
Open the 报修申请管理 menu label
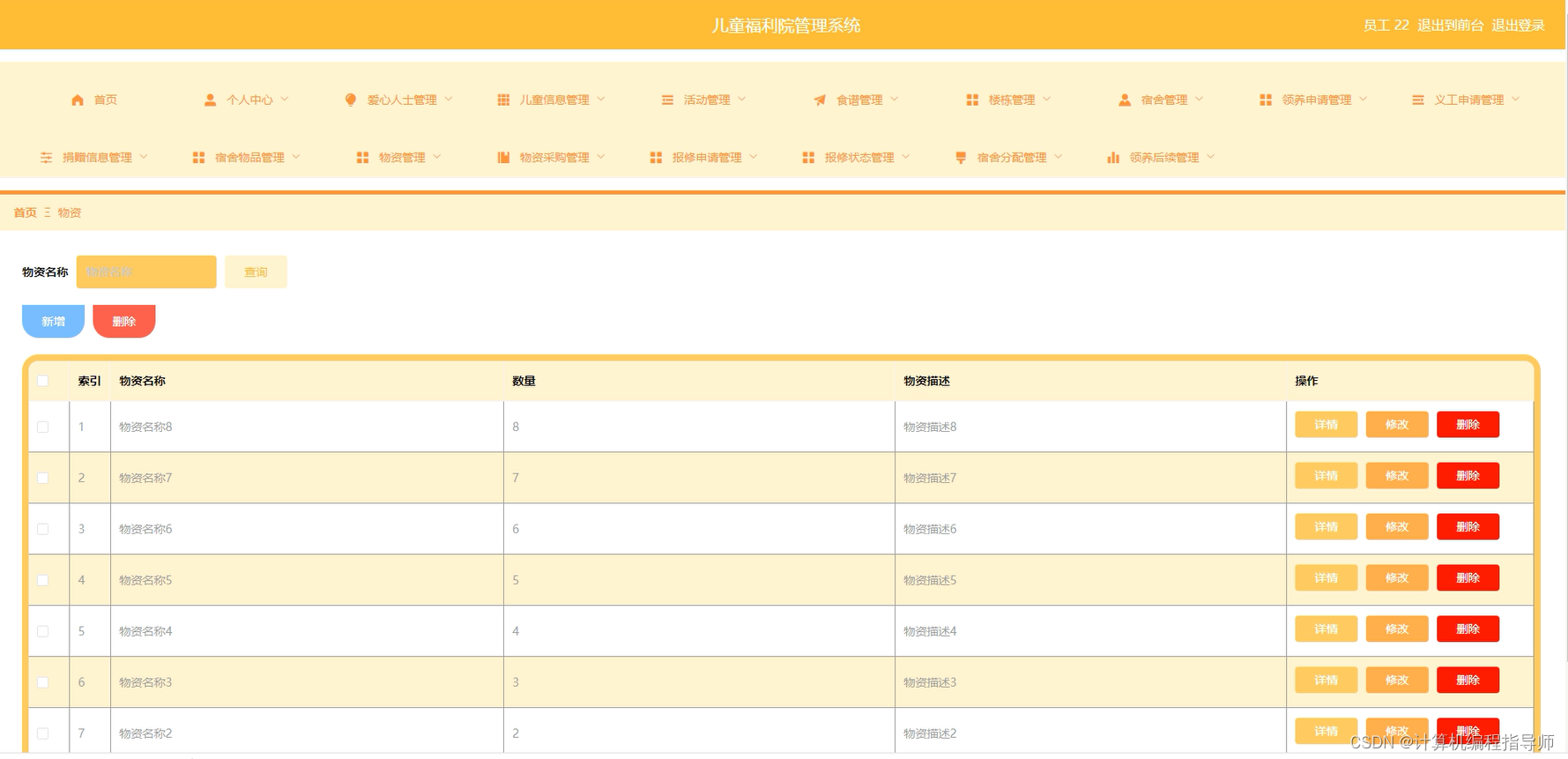tap(707, 157)
